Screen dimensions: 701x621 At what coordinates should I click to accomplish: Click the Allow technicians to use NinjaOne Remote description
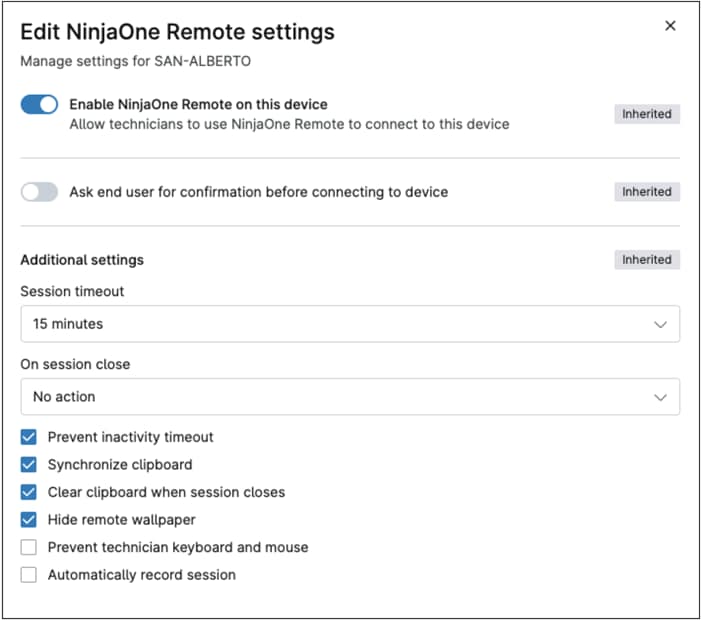point(289,124)
